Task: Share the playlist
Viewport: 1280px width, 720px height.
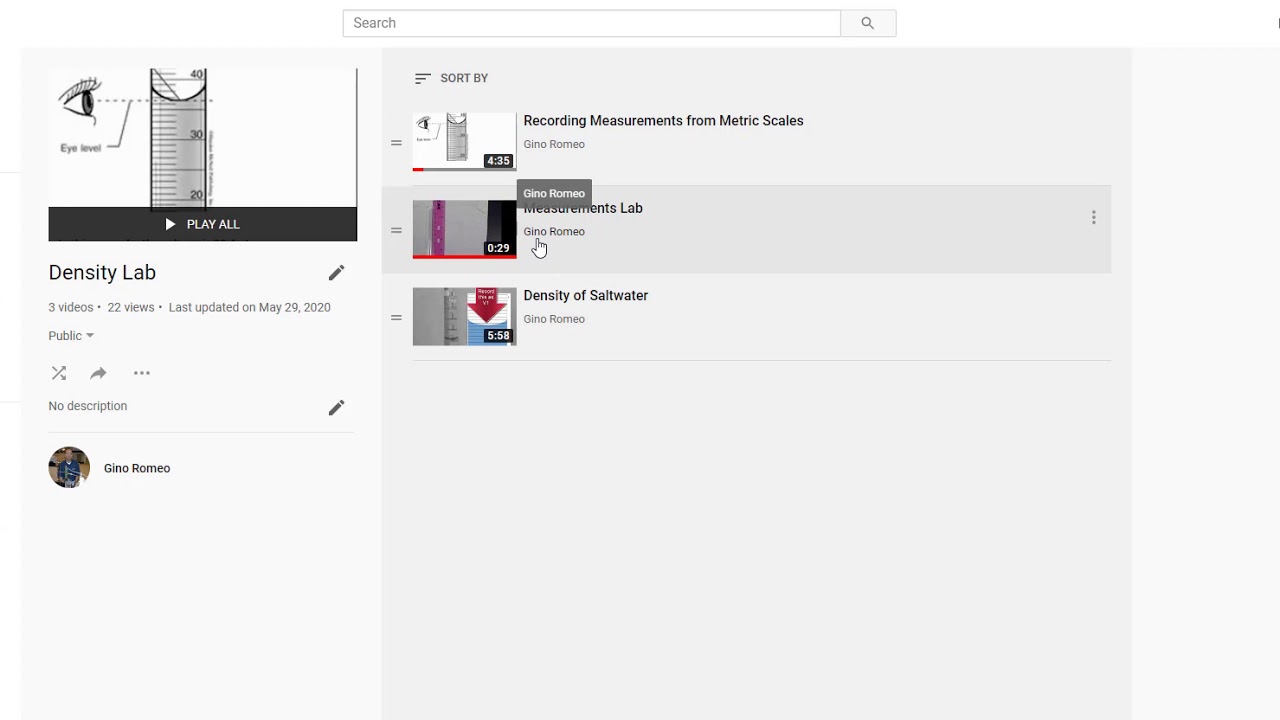Action: [x=98, y=373]
